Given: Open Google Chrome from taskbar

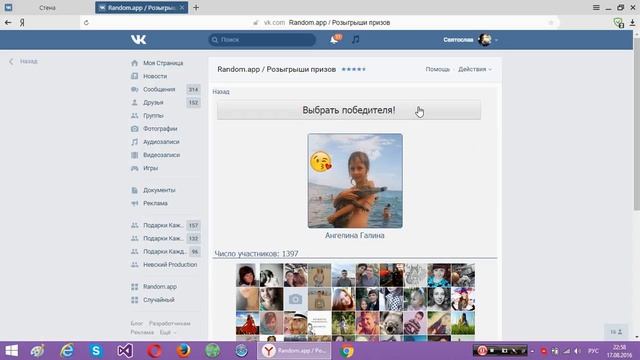Looking at the screenshot, I should (x=346, y=351).
